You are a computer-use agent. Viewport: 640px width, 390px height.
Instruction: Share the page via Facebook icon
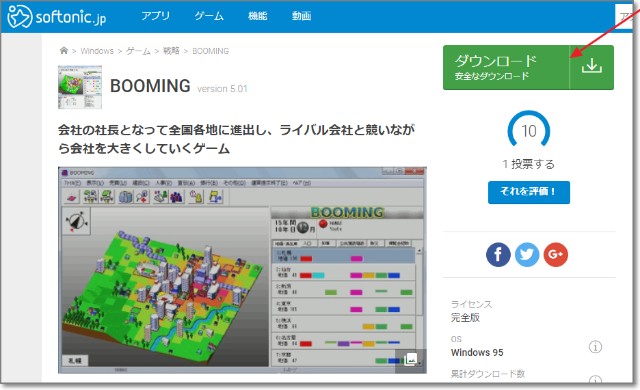(498, 255)
